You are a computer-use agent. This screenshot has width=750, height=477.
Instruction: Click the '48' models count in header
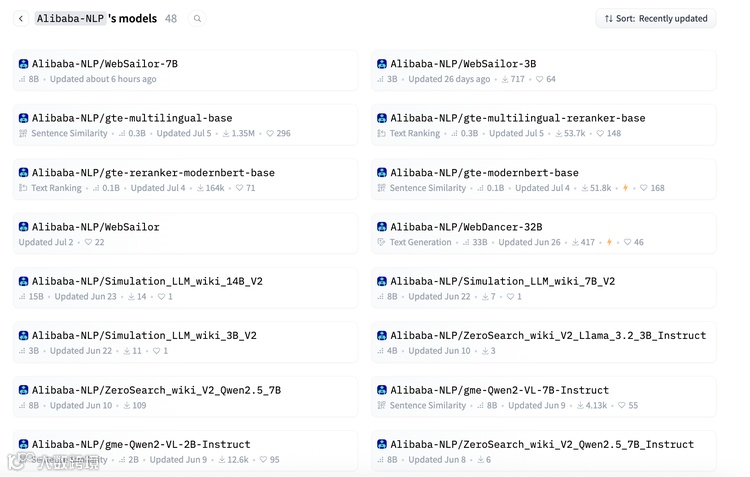tap(171, 19)
